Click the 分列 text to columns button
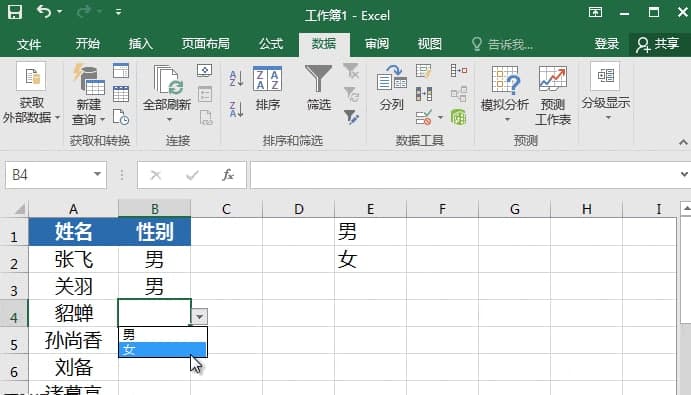 [x=391, y=87]
